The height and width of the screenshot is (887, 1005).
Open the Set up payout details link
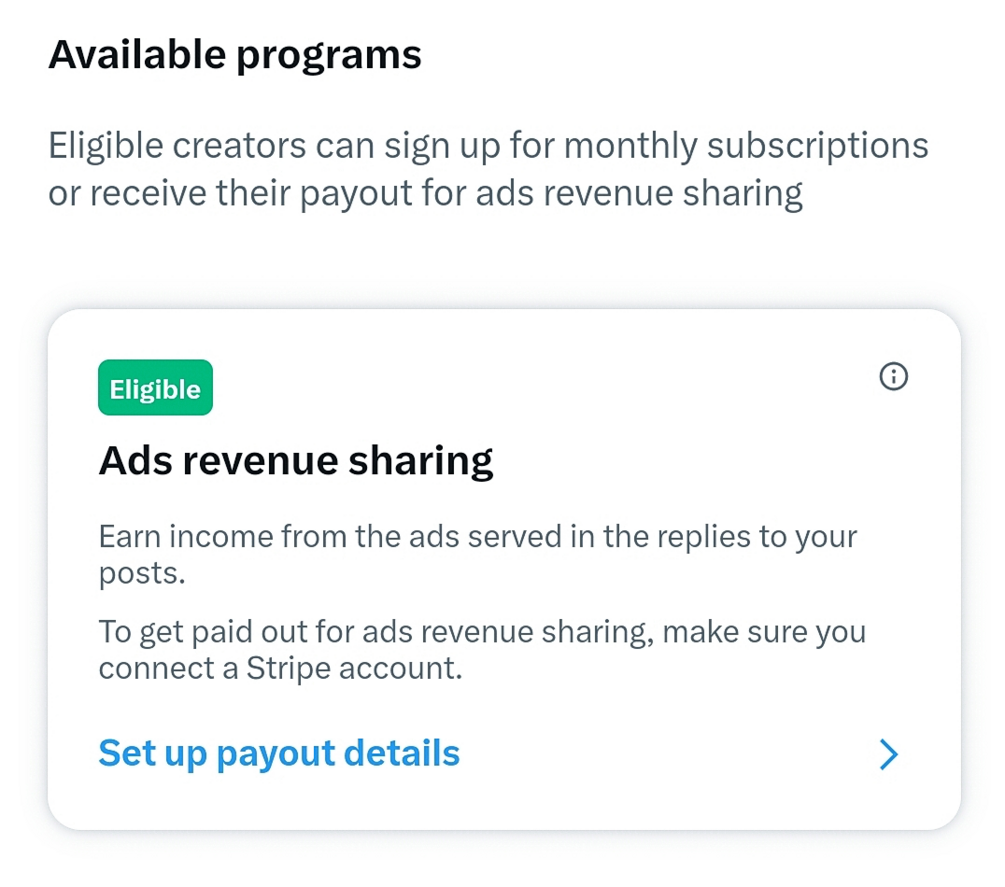pos(279,753)
